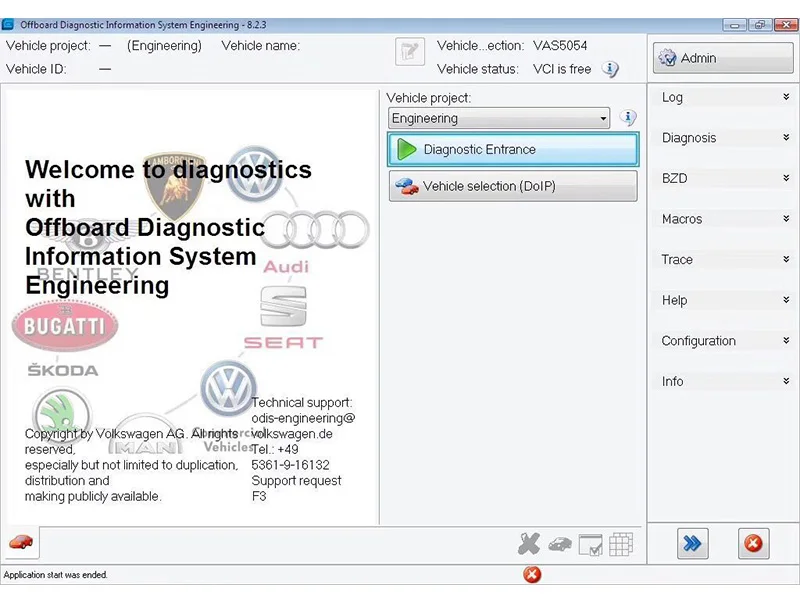800x600 pixels.
Task: Click the 'VCI is free' status text
Action: point(562,69)
